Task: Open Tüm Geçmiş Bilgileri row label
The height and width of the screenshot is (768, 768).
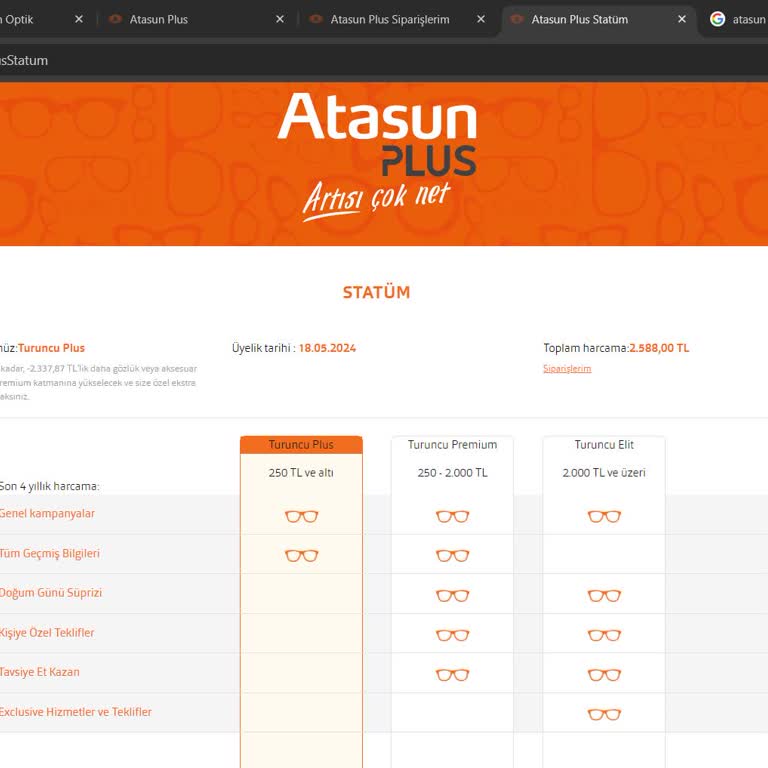Action: click(x=49, y=553)
